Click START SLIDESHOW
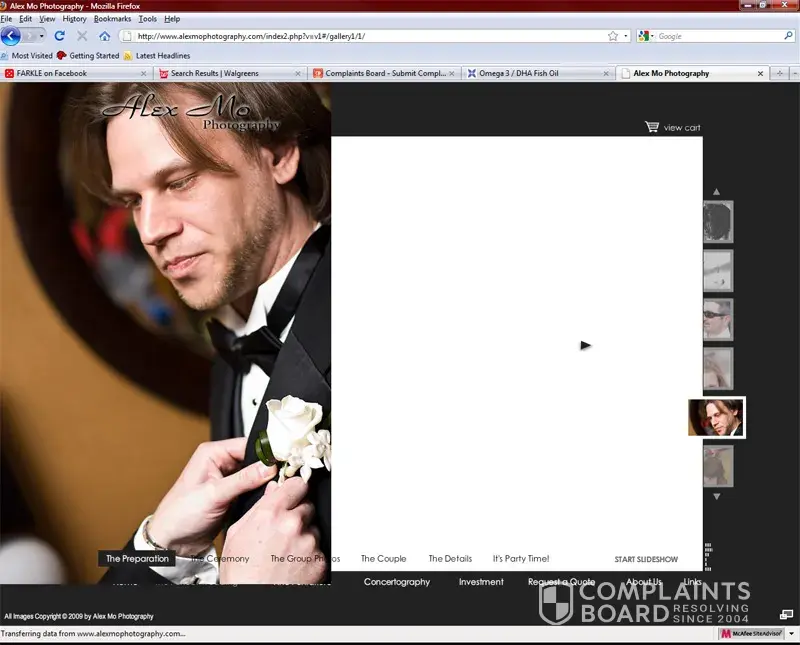The image size is (800, 645). (645, 559)
